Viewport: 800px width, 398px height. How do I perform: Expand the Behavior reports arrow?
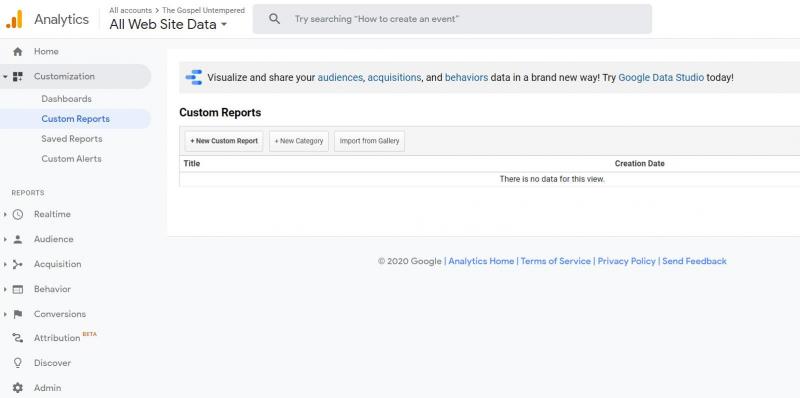point(5,289)
